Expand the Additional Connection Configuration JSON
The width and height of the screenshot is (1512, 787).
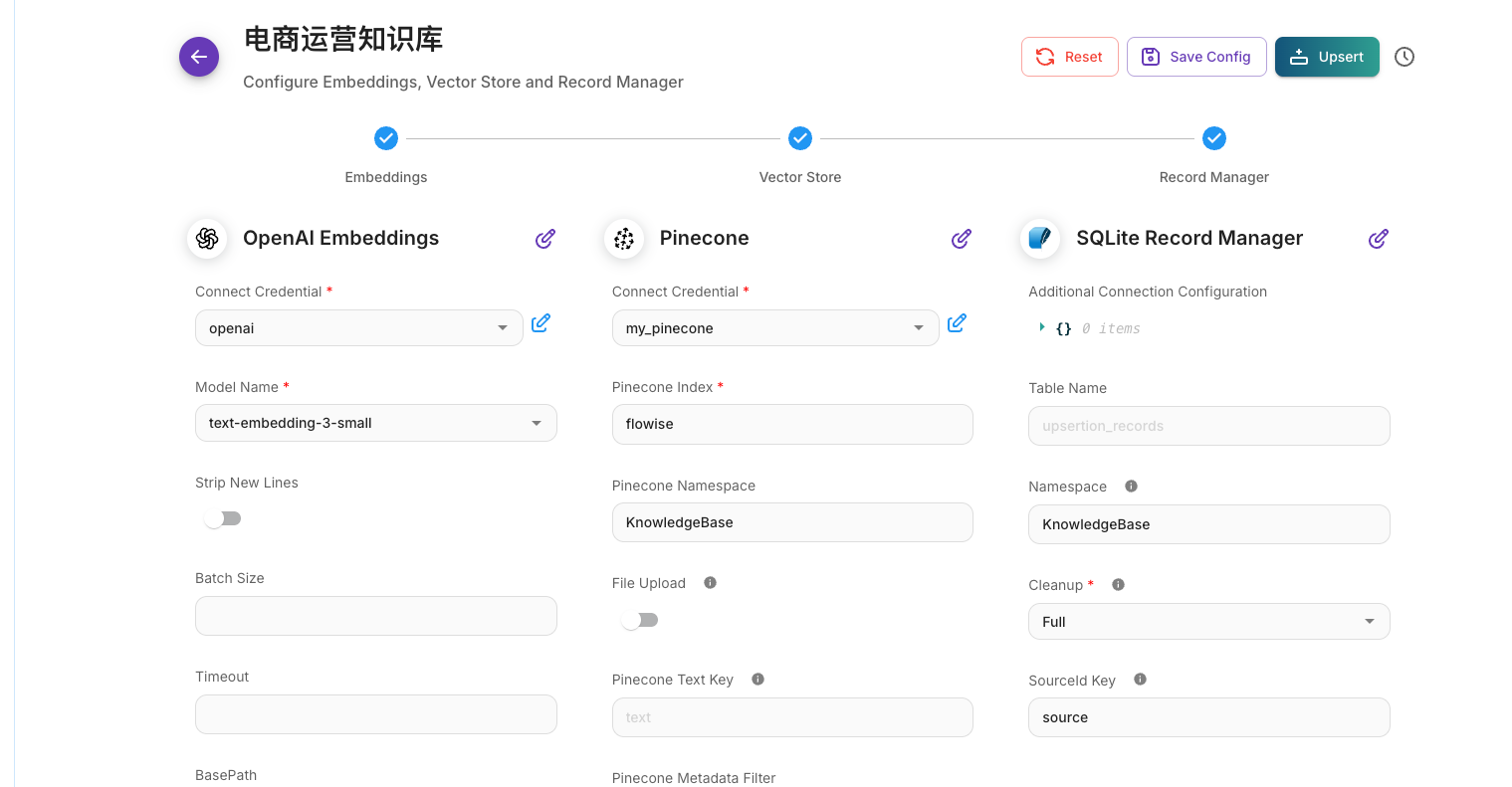(x=1042, y=327)
